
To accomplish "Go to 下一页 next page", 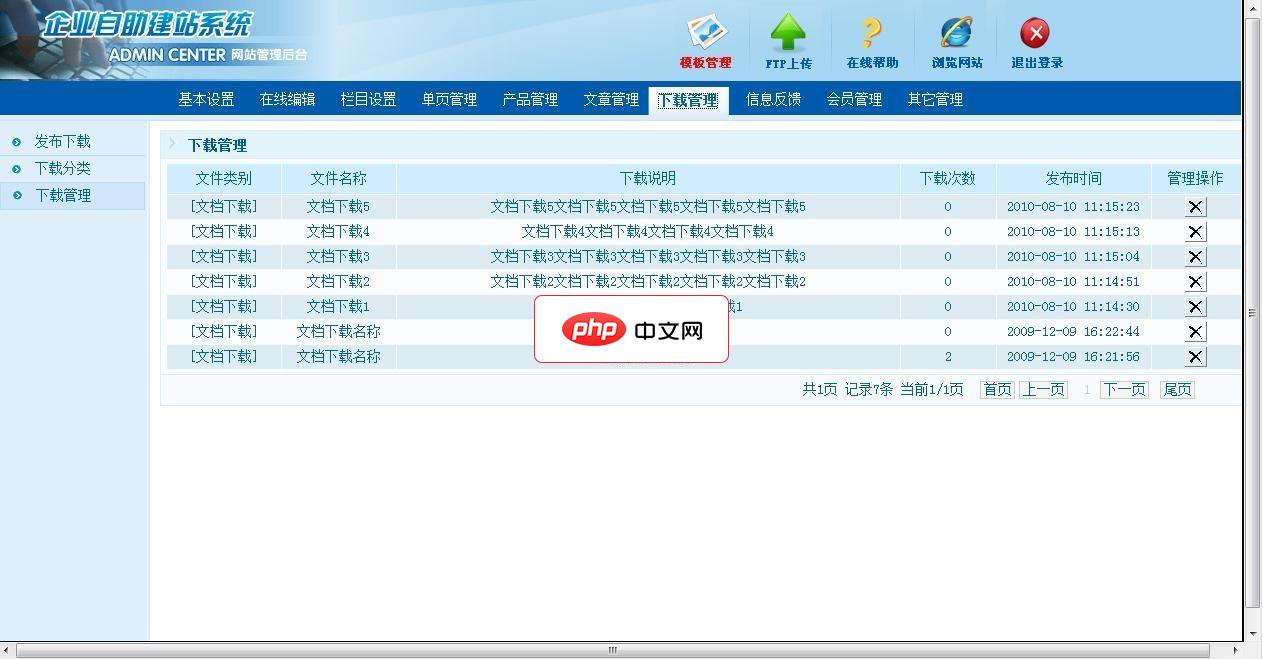I will [1124, 390].
